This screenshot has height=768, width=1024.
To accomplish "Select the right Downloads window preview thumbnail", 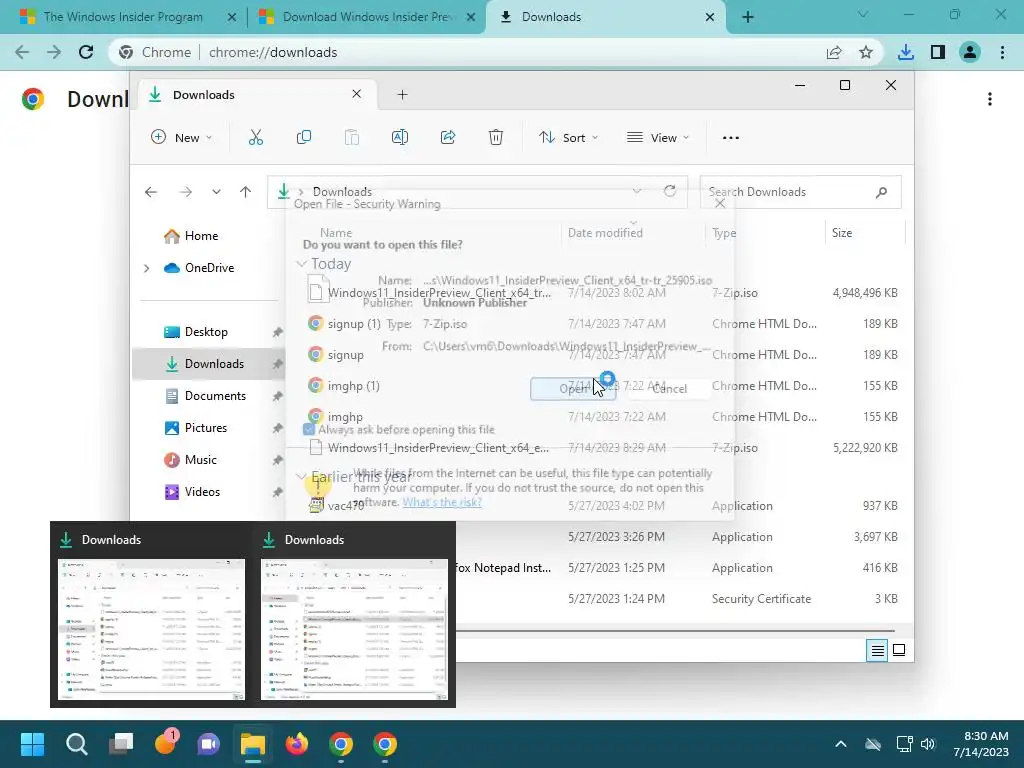I will tap(355, 629).
